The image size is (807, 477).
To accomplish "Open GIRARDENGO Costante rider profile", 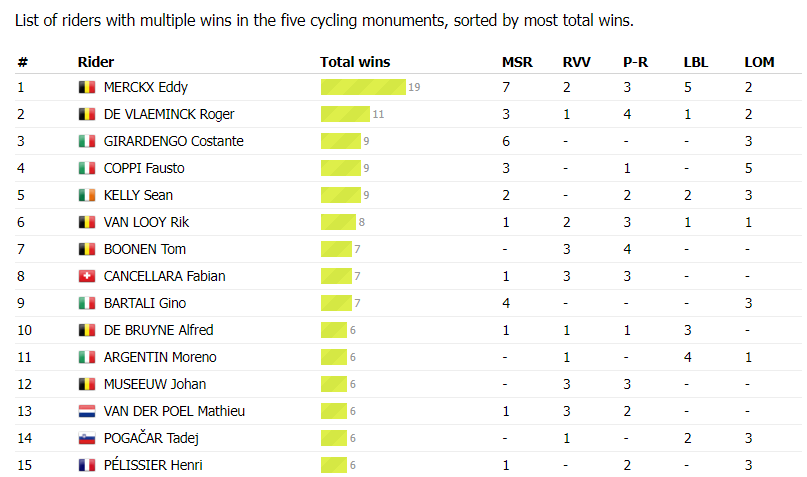I will pos(173,141).
